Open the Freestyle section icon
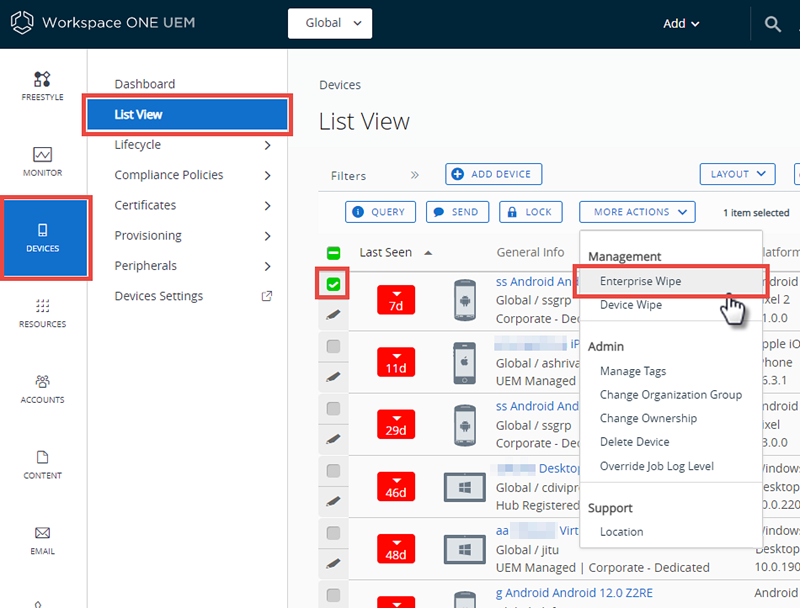Screen dimensions: 800x608 [42, 79]
